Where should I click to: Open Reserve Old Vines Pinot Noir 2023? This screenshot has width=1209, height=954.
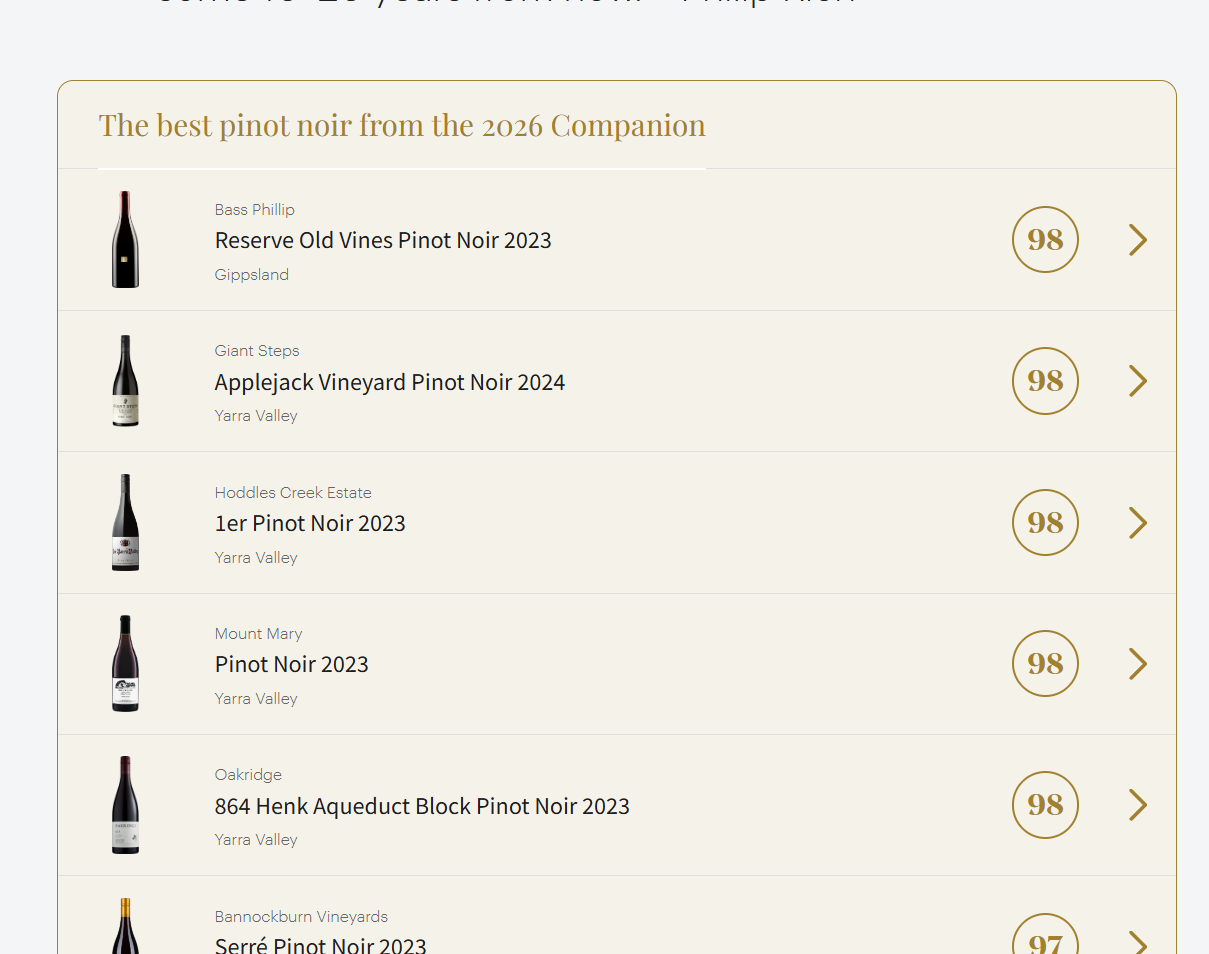pyautogui.click(x=383, y=240)
